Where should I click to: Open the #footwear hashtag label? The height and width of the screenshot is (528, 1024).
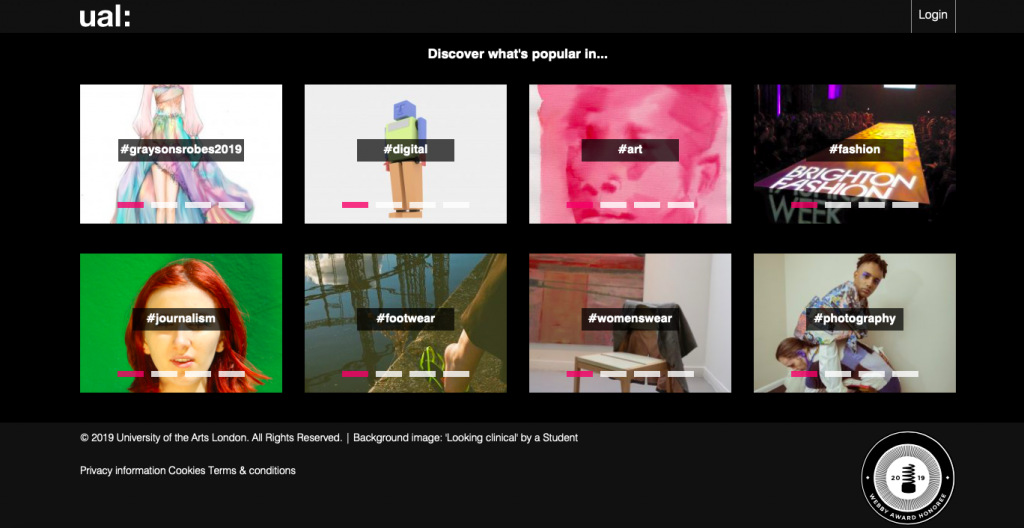(406, 319)
